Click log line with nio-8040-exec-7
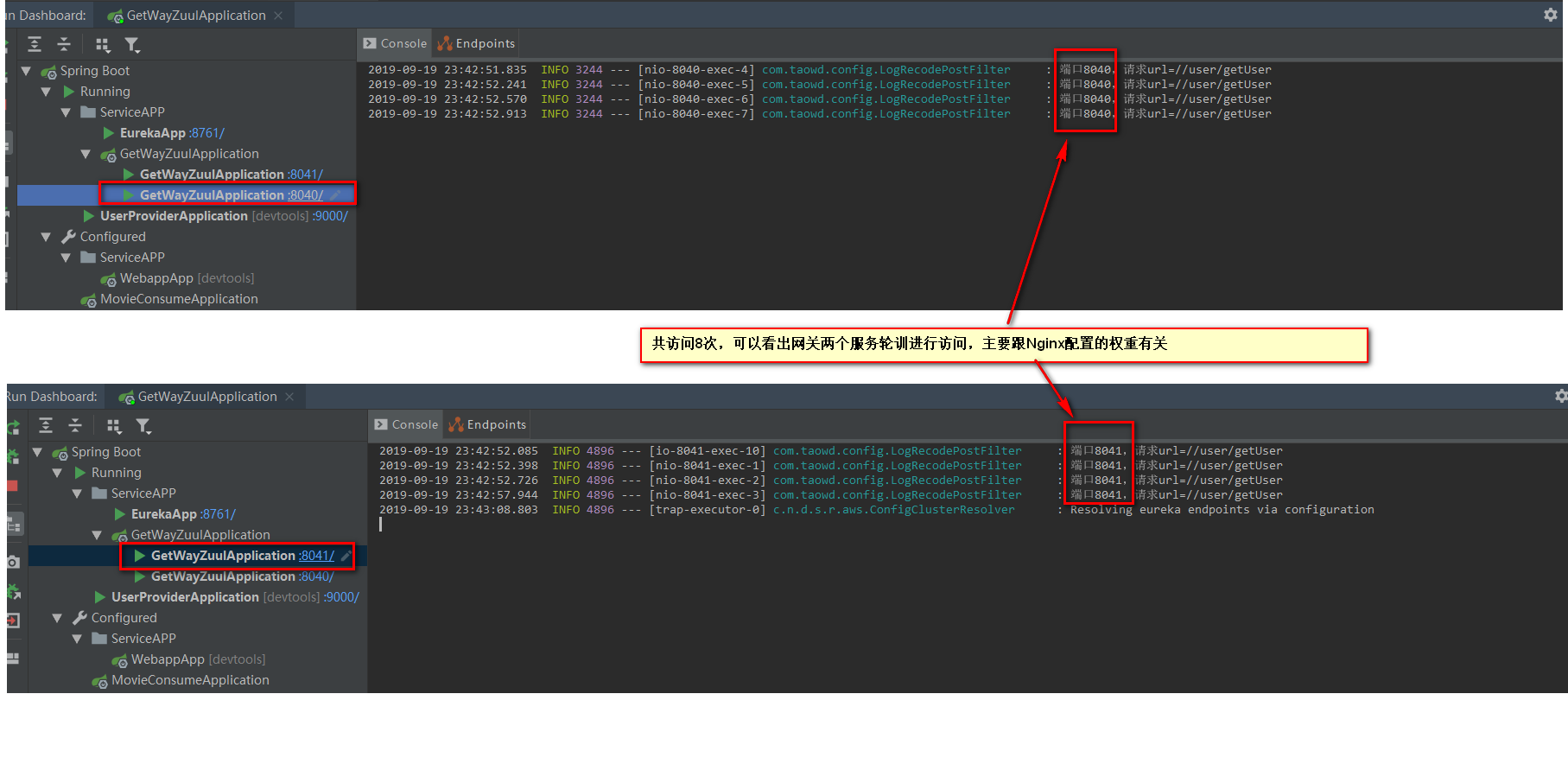 click(819, 114)
